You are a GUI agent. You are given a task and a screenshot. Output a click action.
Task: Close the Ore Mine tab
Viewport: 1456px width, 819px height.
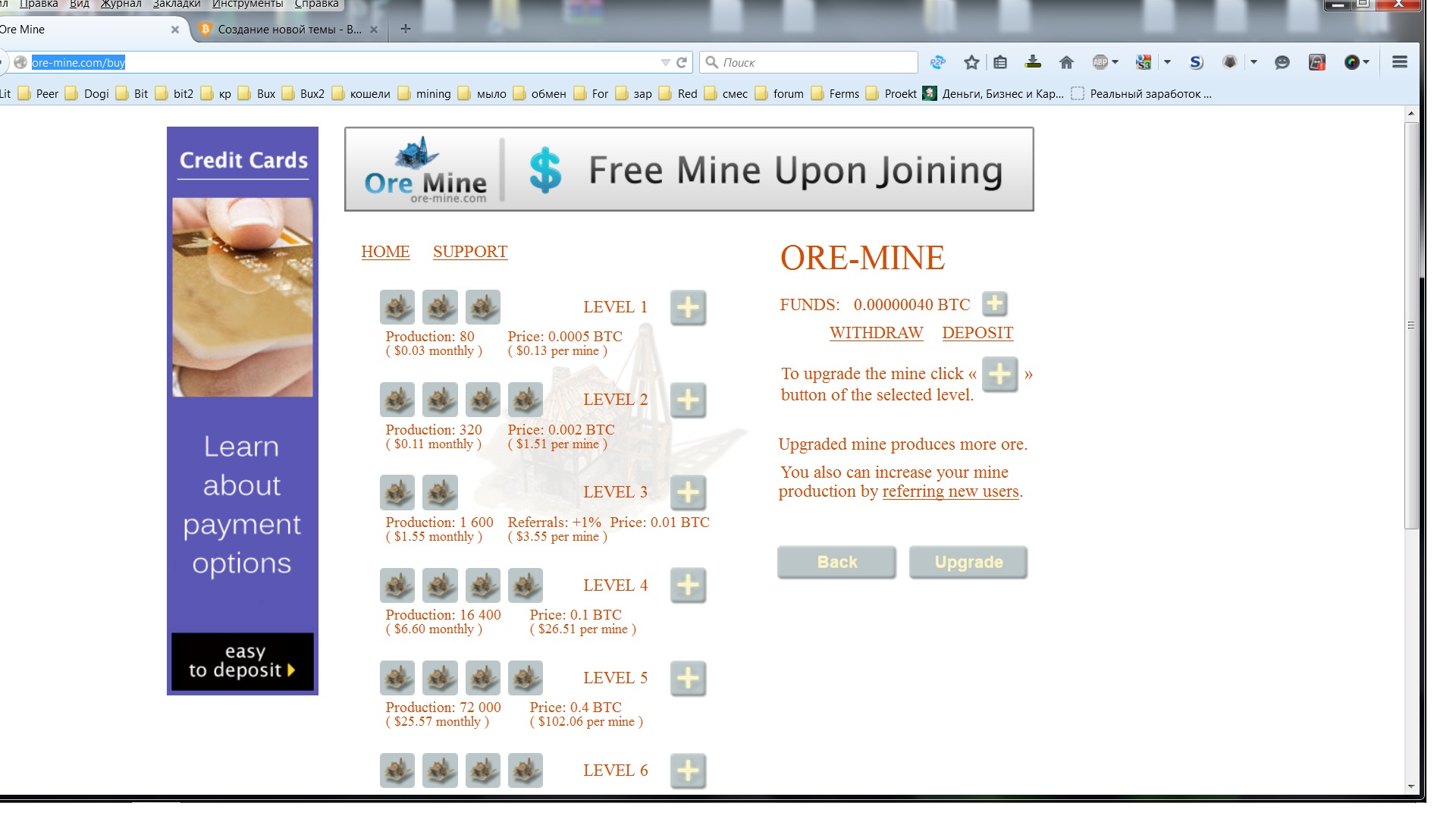pos(175,30)
